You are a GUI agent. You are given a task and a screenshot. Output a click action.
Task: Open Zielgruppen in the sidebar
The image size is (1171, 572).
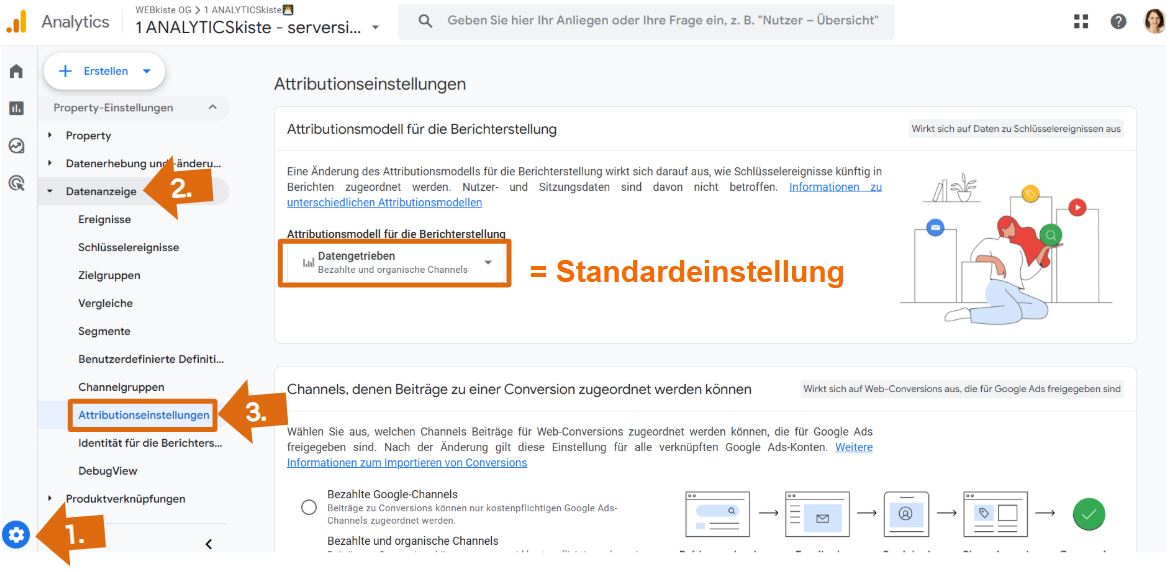point(109,276)
